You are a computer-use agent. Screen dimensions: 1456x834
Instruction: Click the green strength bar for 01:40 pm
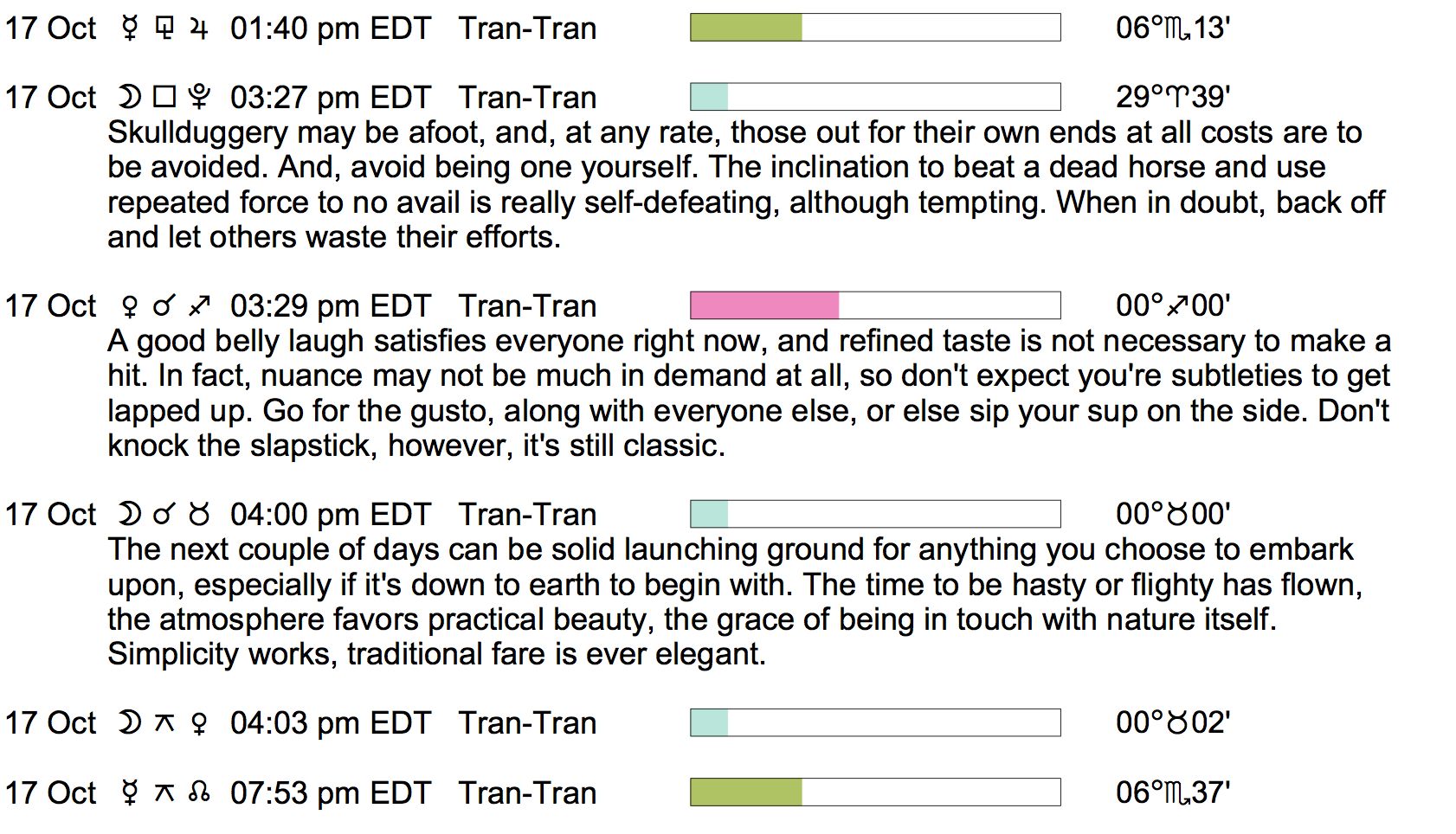(x=746, y=28)
